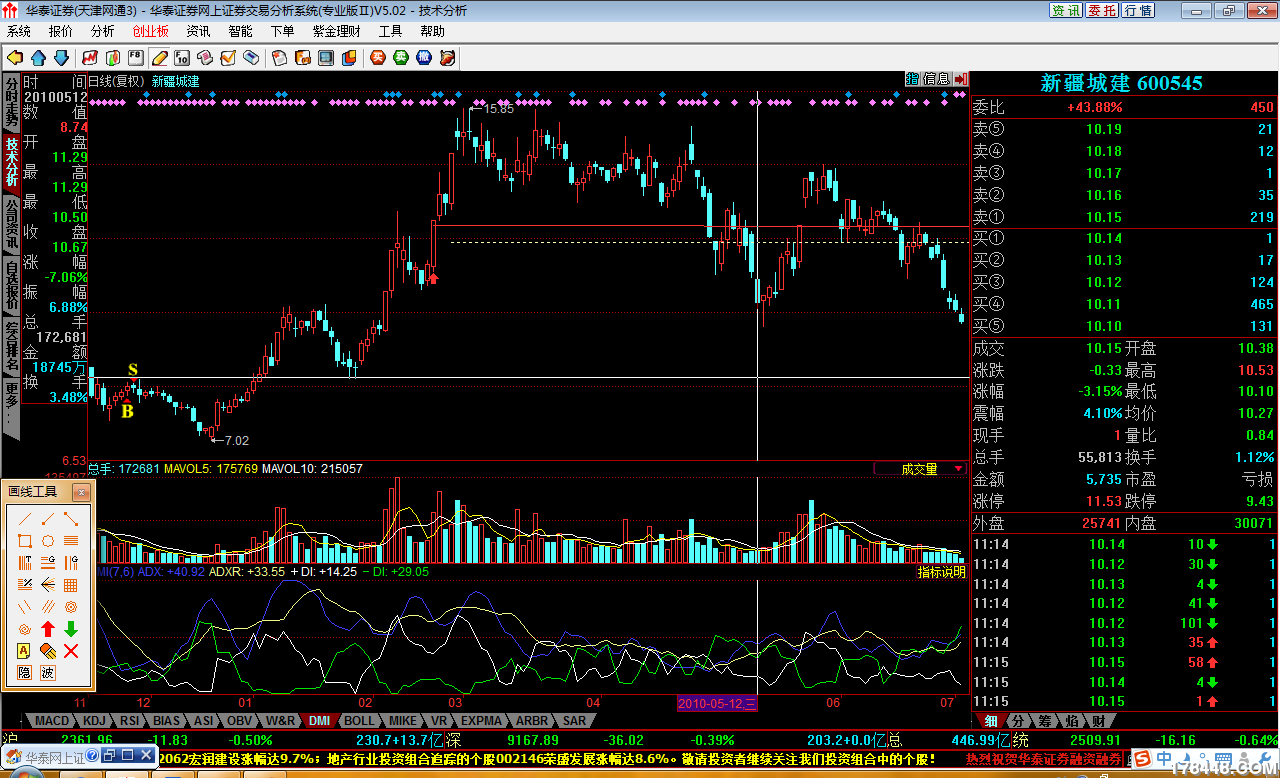Click the 信息 button above the chart

936,78
